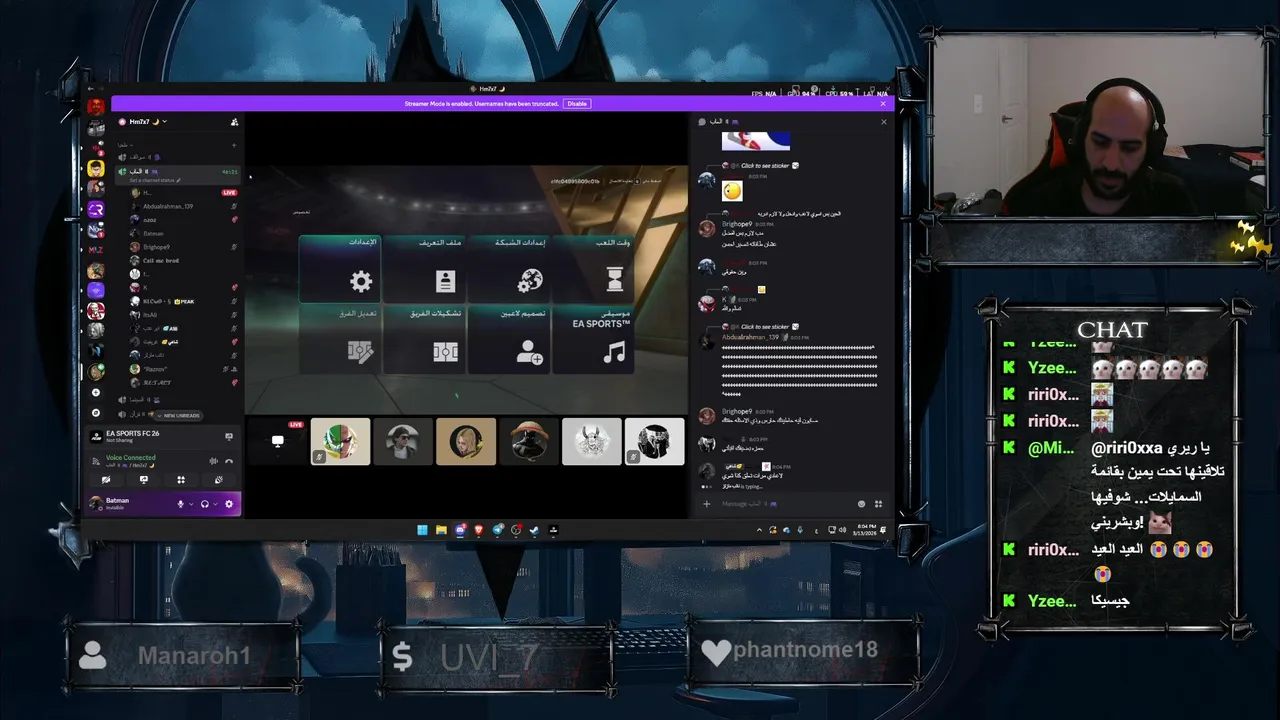Disconnect from the voice channel
Screen dimensions: 1280x720
229,461
